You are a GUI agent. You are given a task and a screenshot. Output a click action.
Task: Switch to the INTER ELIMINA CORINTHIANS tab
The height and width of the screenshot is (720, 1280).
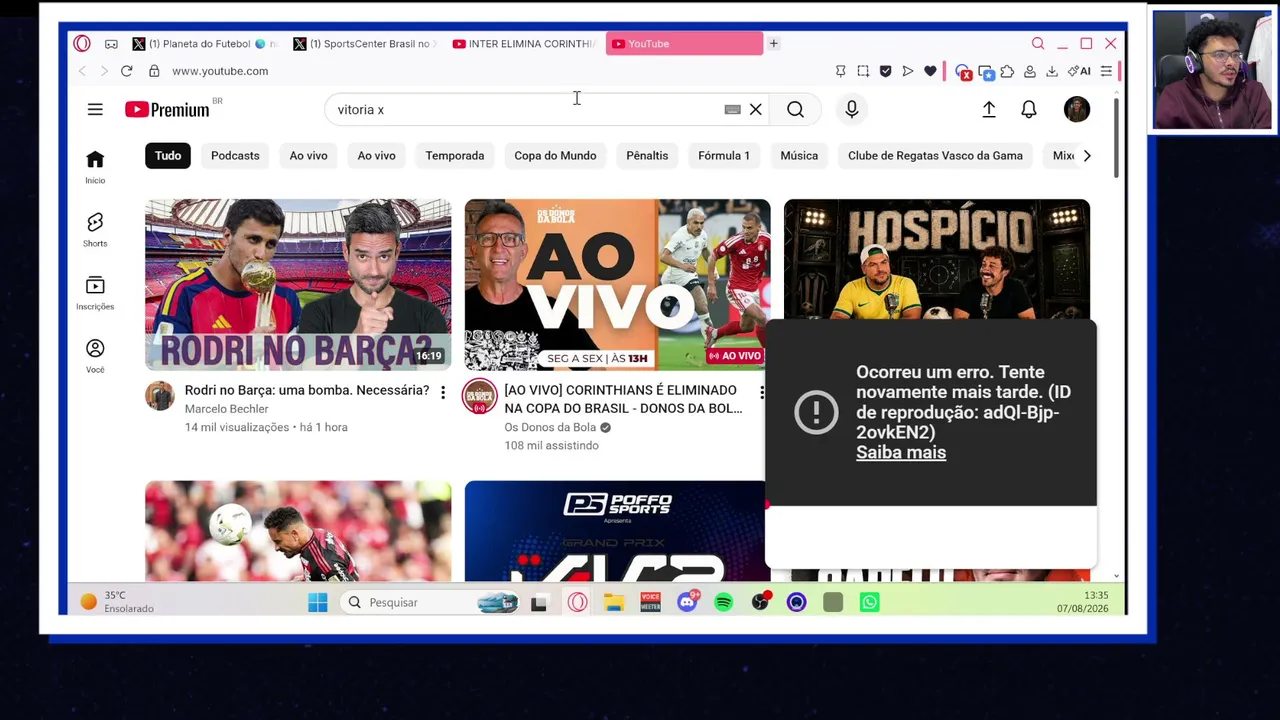[525, 44]
